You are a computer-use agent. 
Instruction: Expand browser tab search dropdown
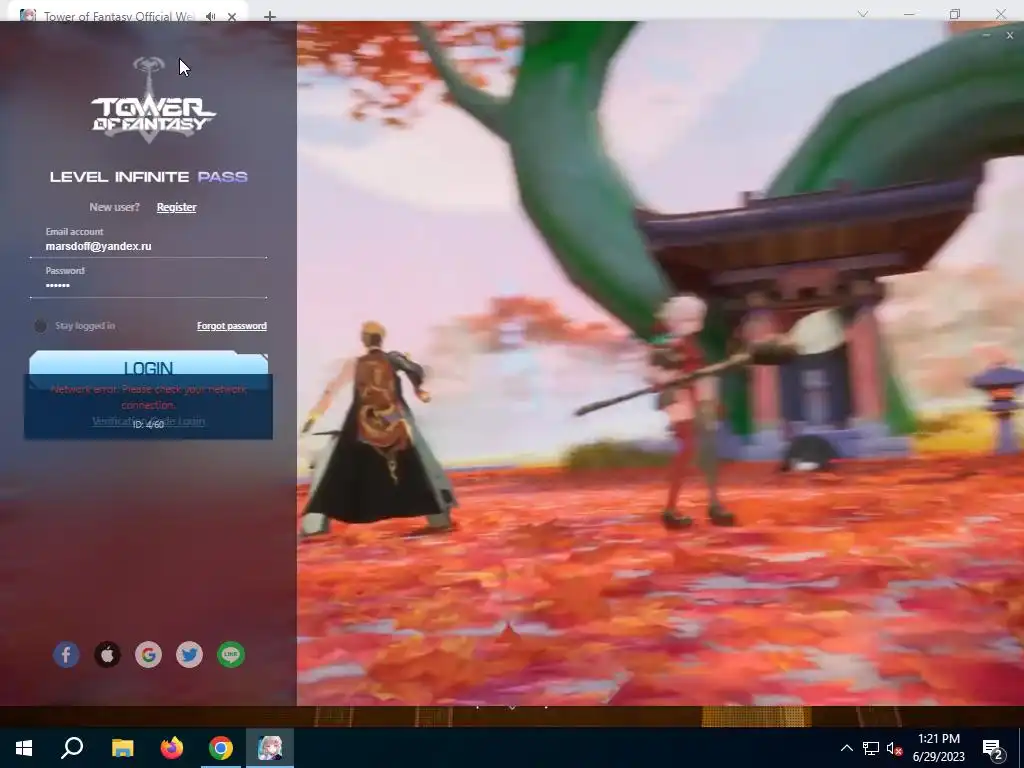coord(863,14)
